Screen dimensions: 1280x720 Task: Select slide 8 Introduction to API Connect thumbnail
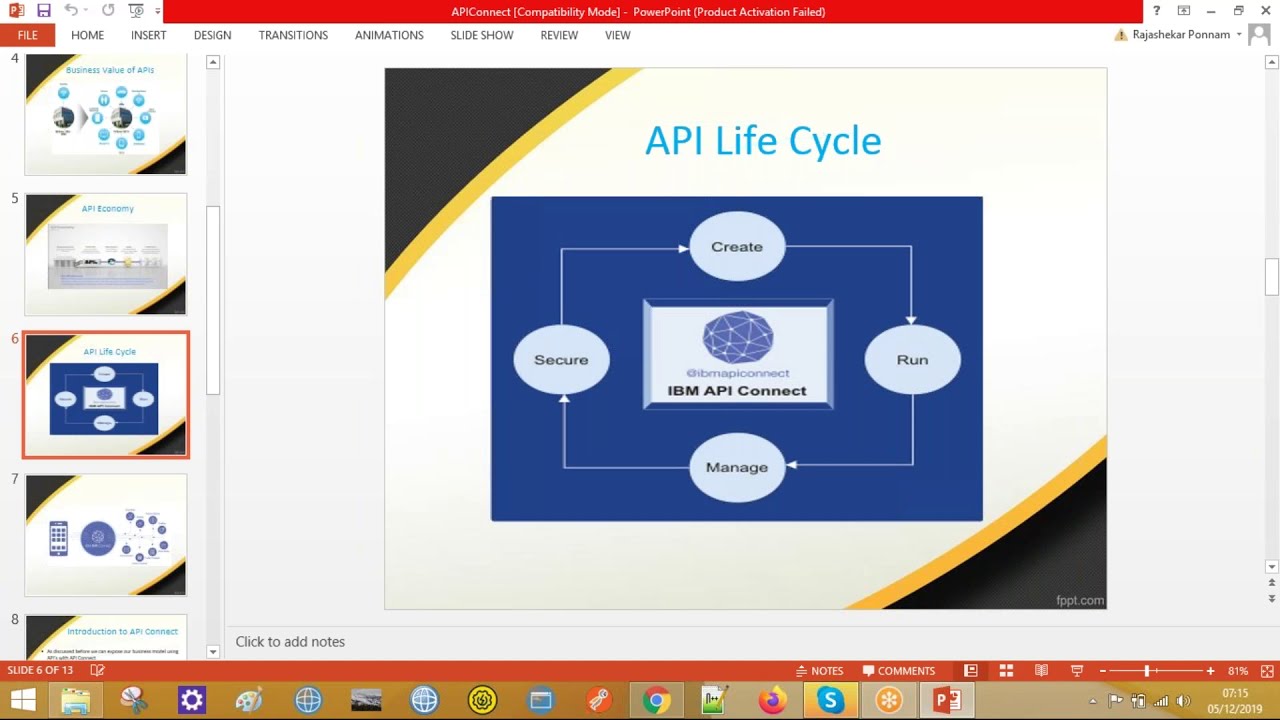[105, 637]
